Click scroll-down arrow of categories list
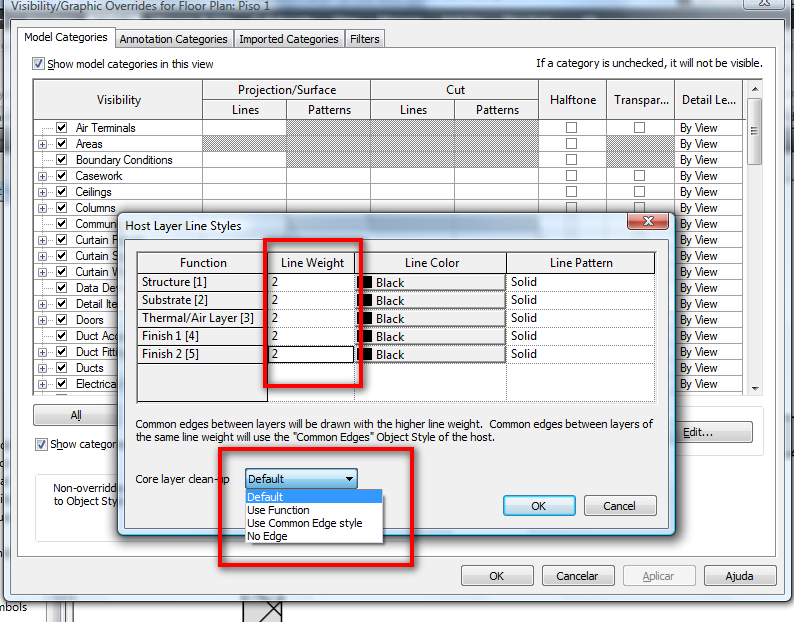794x622 pixels. 755,388
